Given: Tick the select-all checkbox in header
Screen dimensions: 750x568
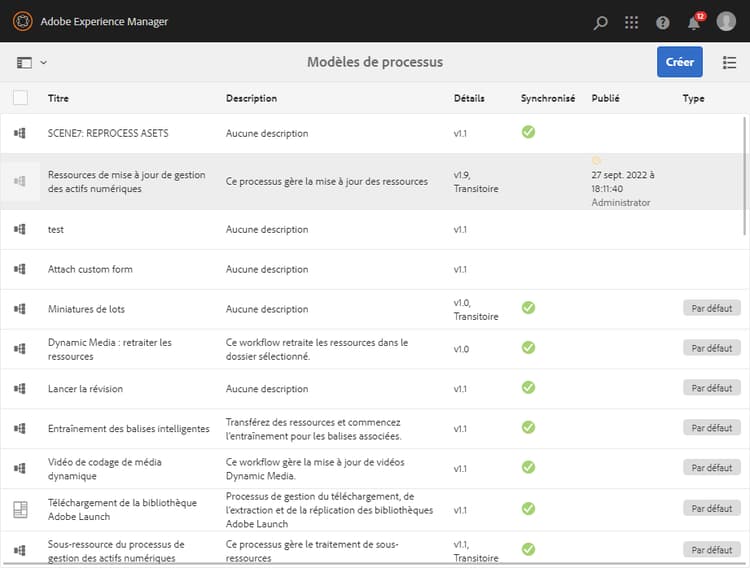Looking at the screenshot, I should click(x=21, y=98).
